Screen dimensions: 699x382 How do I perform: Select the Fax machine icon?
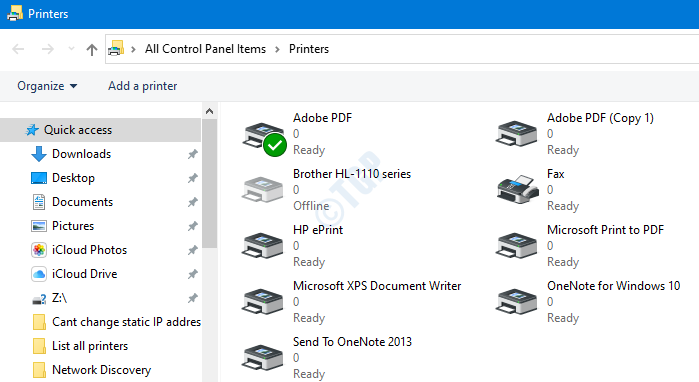point(517,189)
